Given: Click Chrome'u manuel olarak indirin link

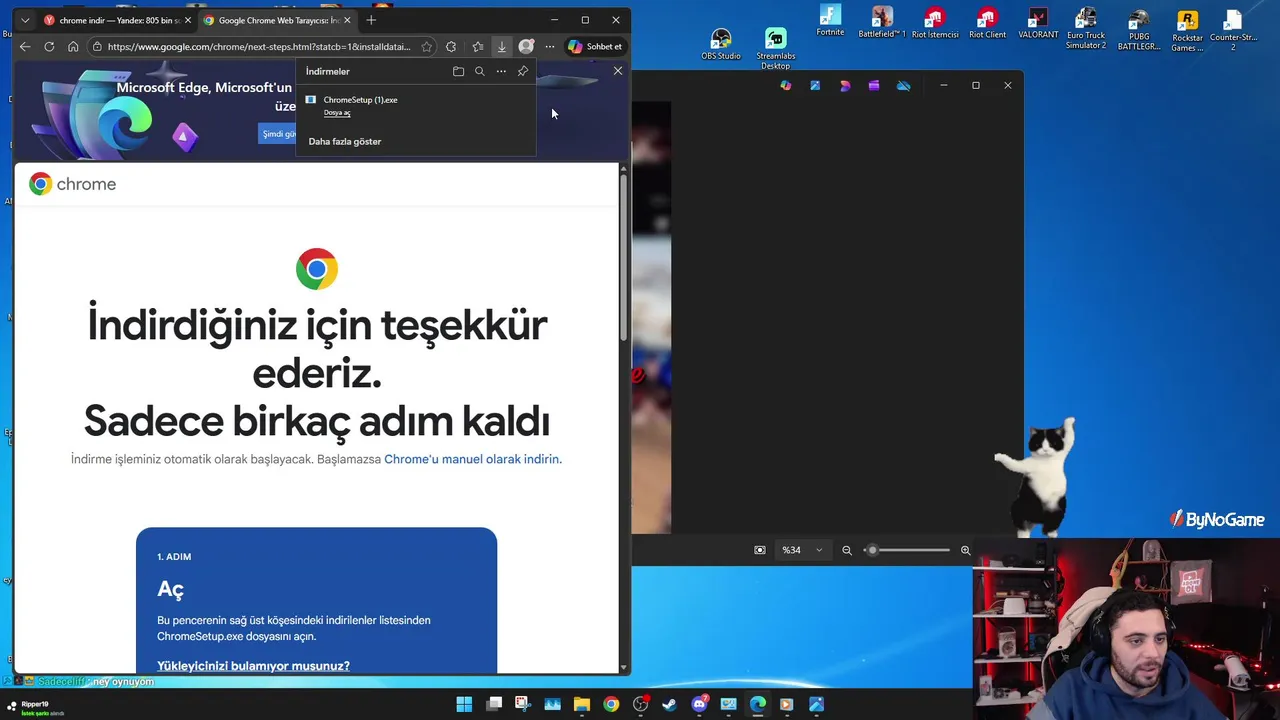Looking at the screenshot, I should [x=473, y=459].
